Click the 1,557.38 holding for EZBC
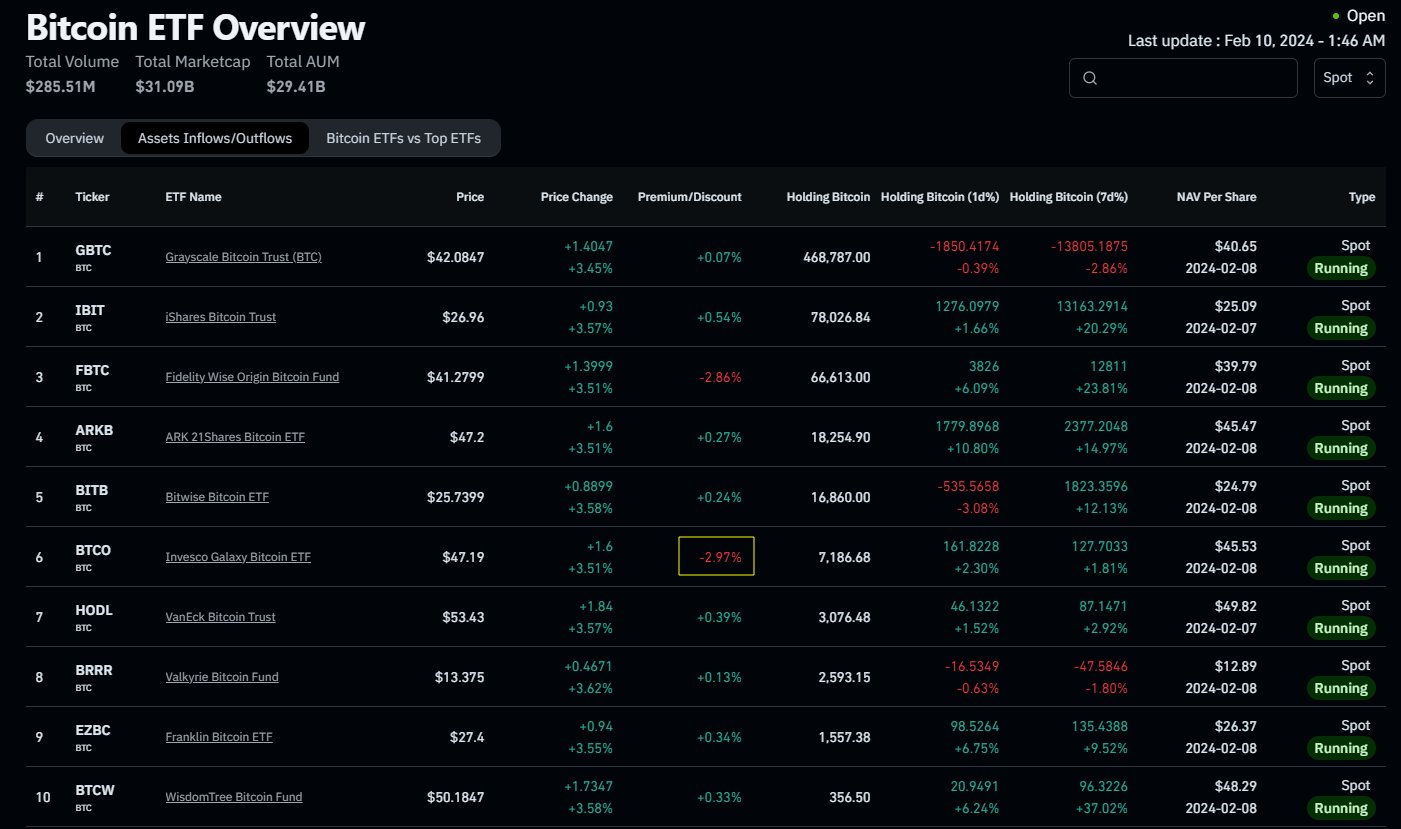Image resolution: width=1401 pixels, height=829 pixels. coord(844,737)
